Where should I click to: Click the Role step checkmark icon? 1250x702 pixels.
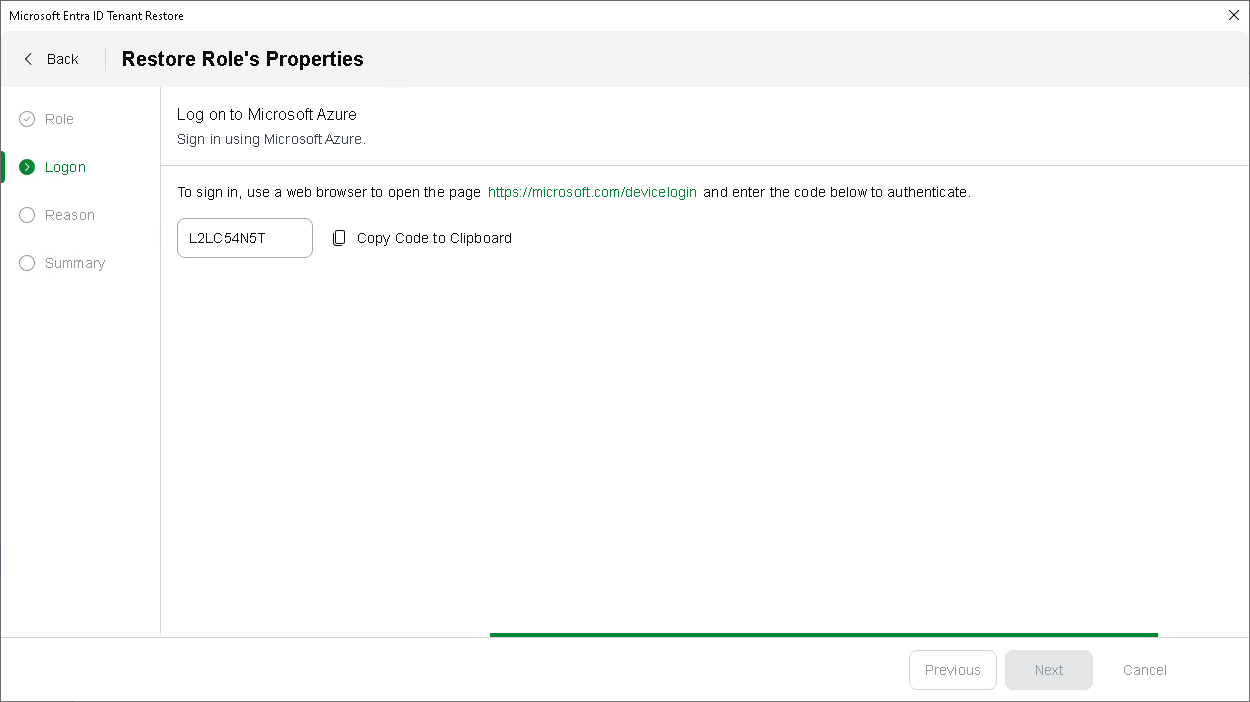[27, 119]
